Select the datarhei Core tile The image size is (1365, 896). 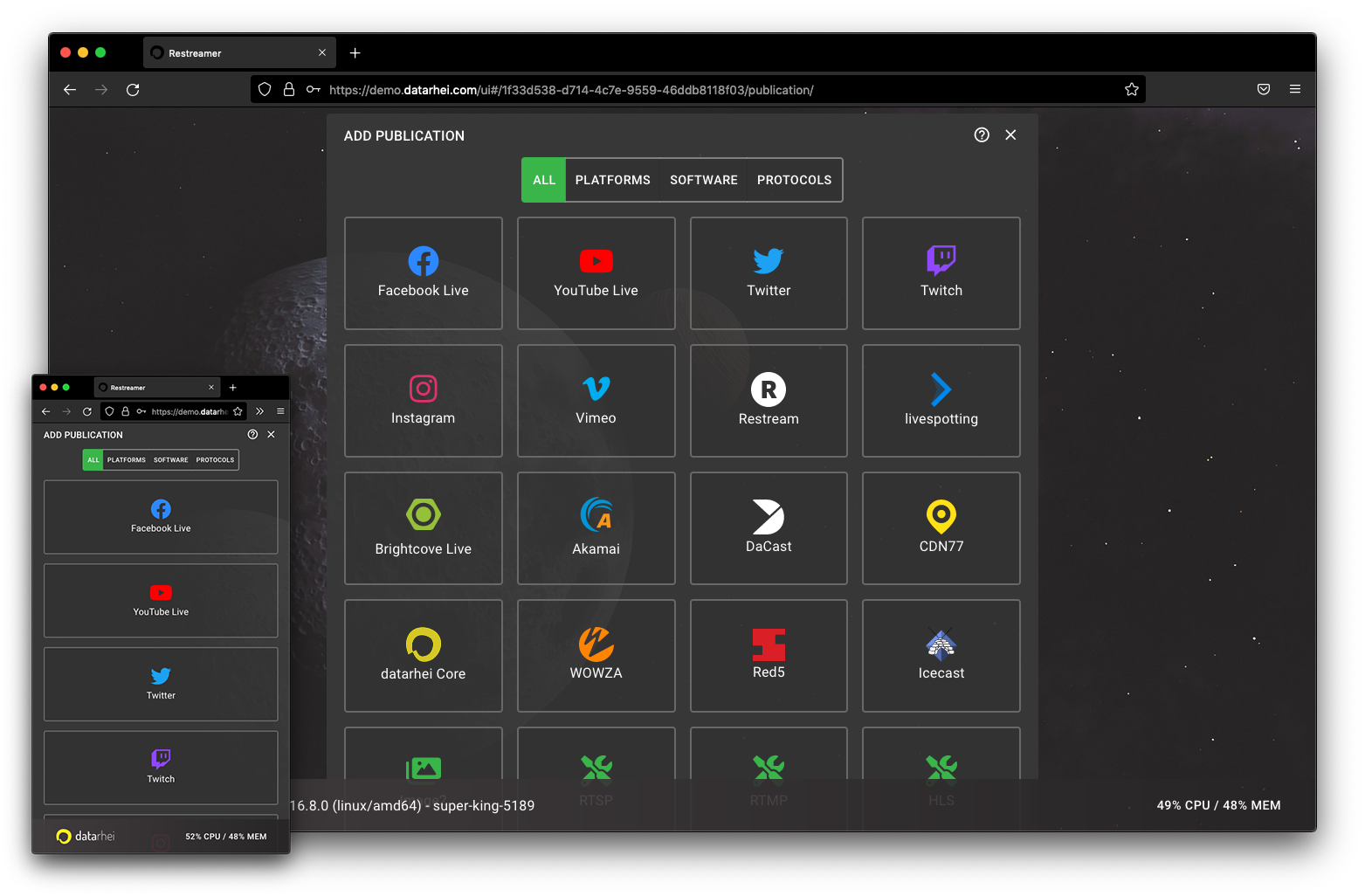point(423,656)
